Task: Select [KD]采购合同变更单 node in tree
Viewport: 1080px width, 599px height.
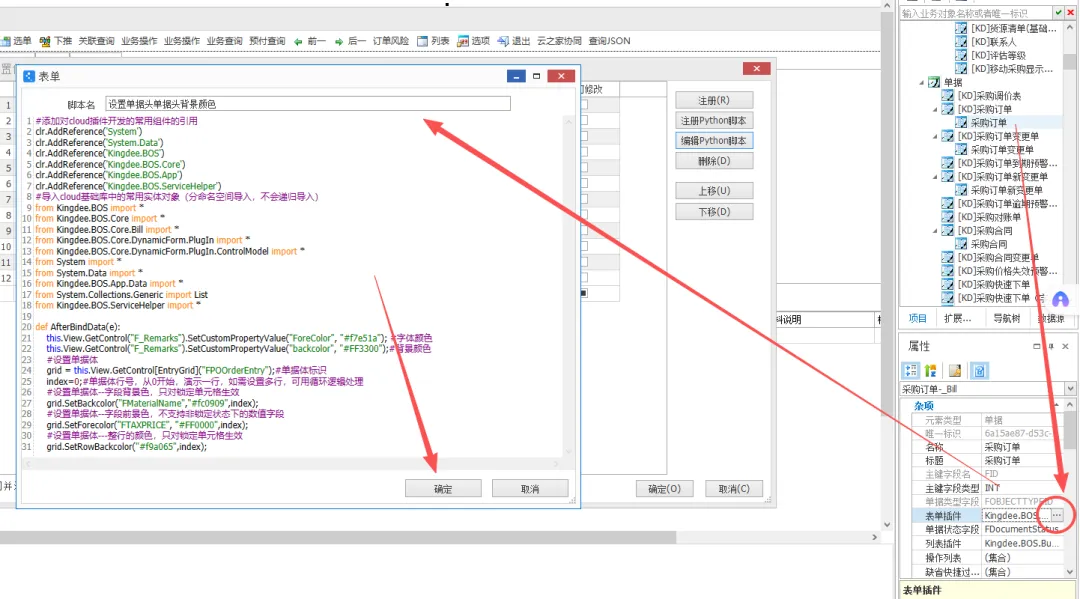Action: [998, 258]
